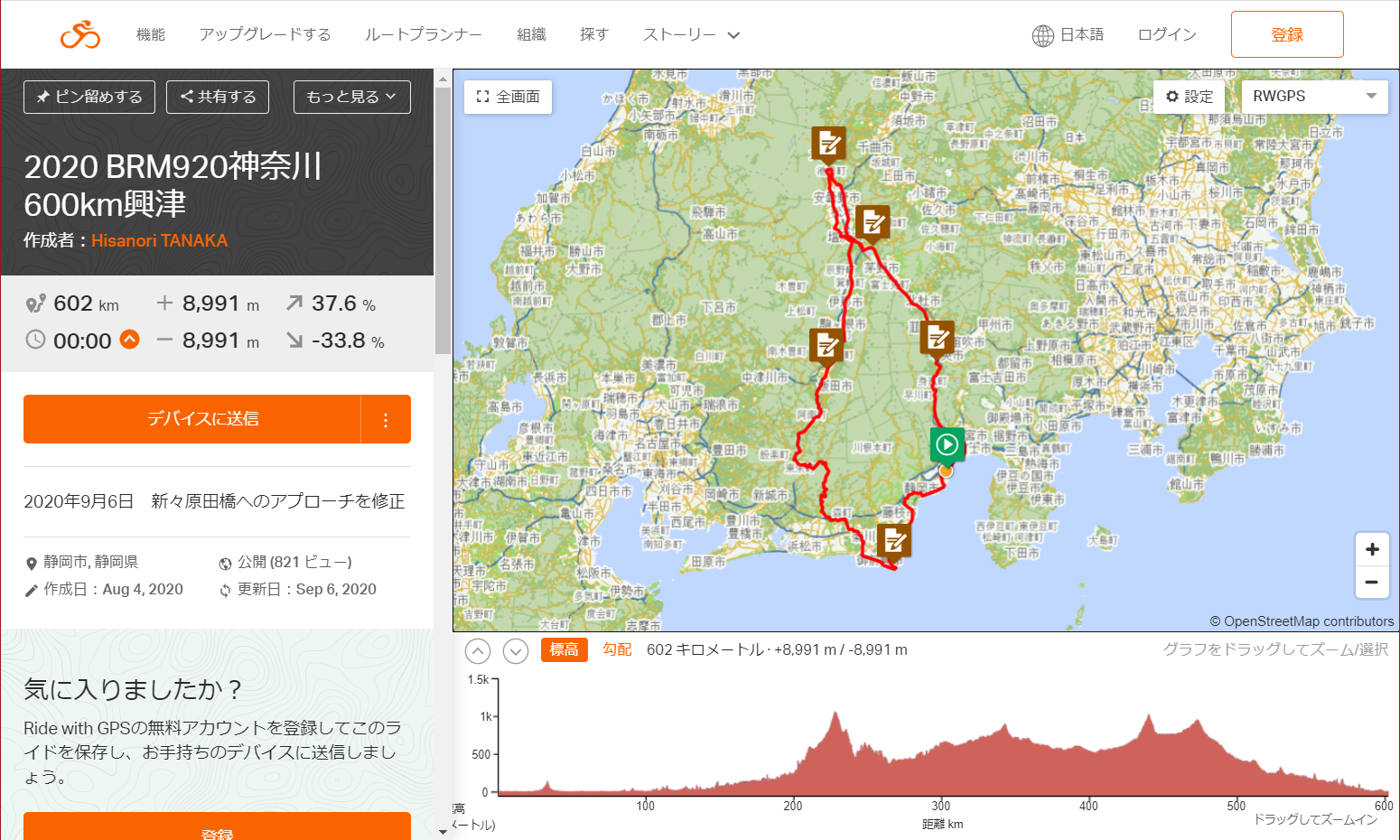Click the northernmost brown control point marker

828,144
